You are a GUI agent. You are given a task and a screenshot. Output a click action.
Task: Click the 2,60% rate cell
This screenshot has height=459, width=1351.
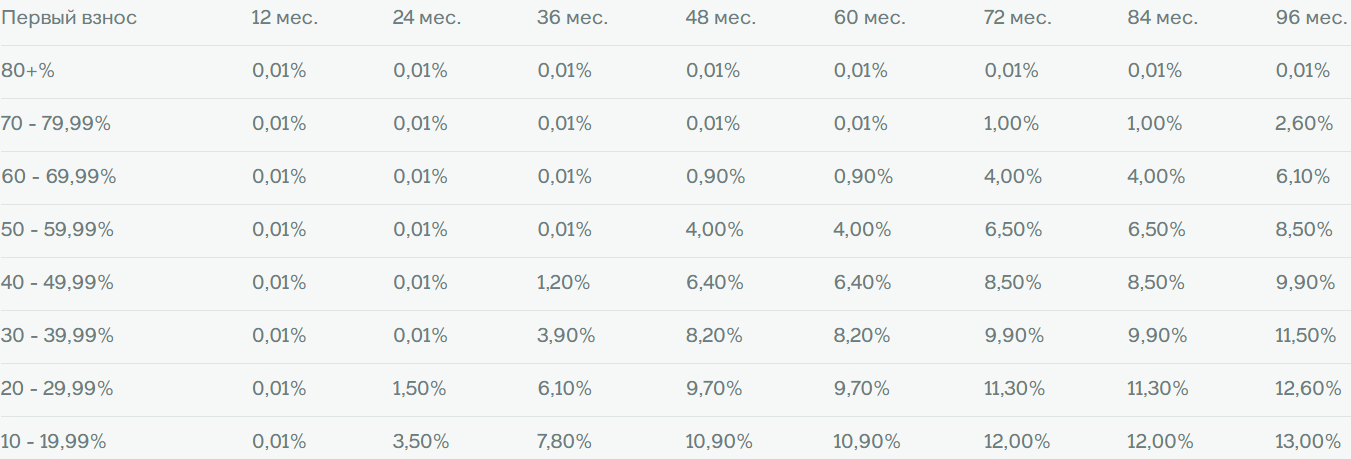coord(1304,124)
